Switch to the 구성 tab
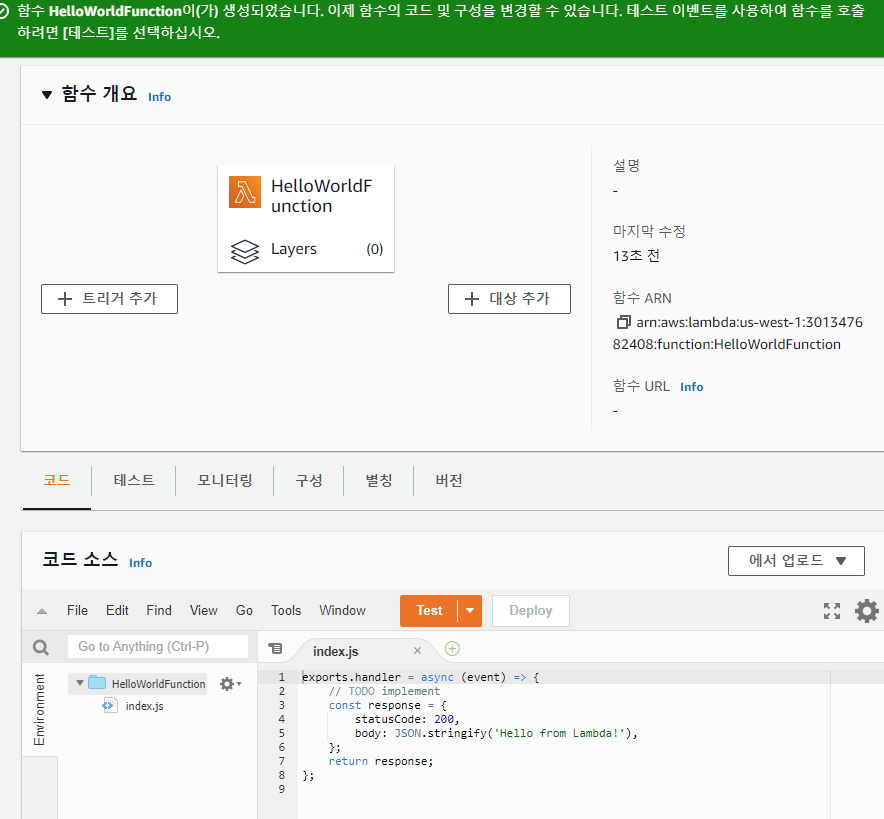This screenshot has height=819, width=884. coord(308,480)
